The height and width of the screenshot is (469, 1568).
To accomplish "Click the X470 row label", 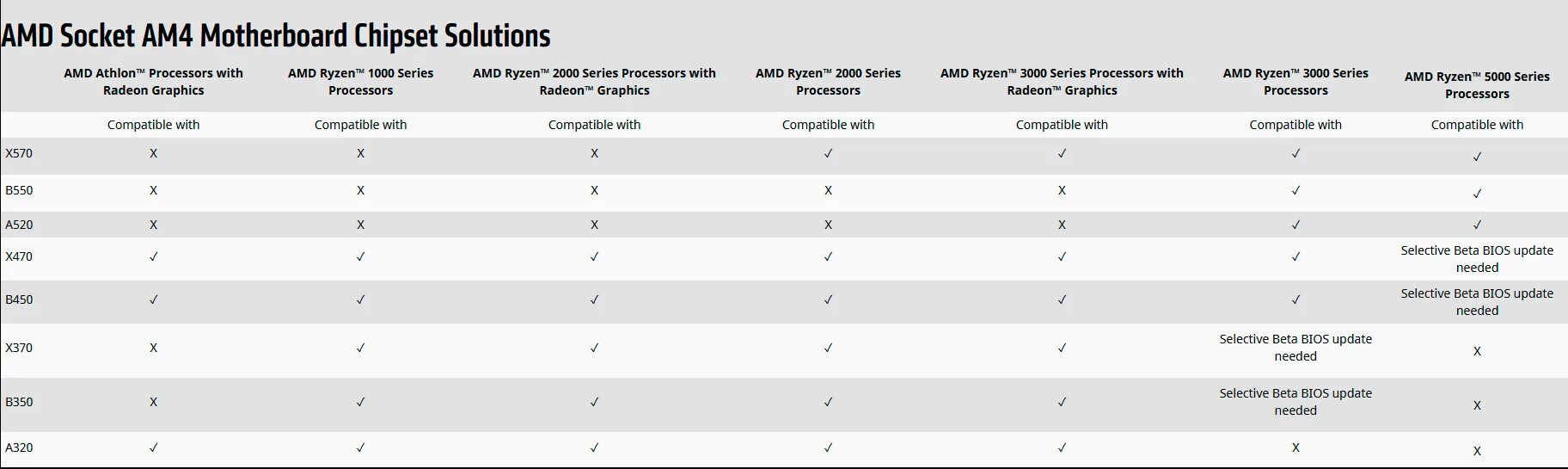I will click(19, 256).
